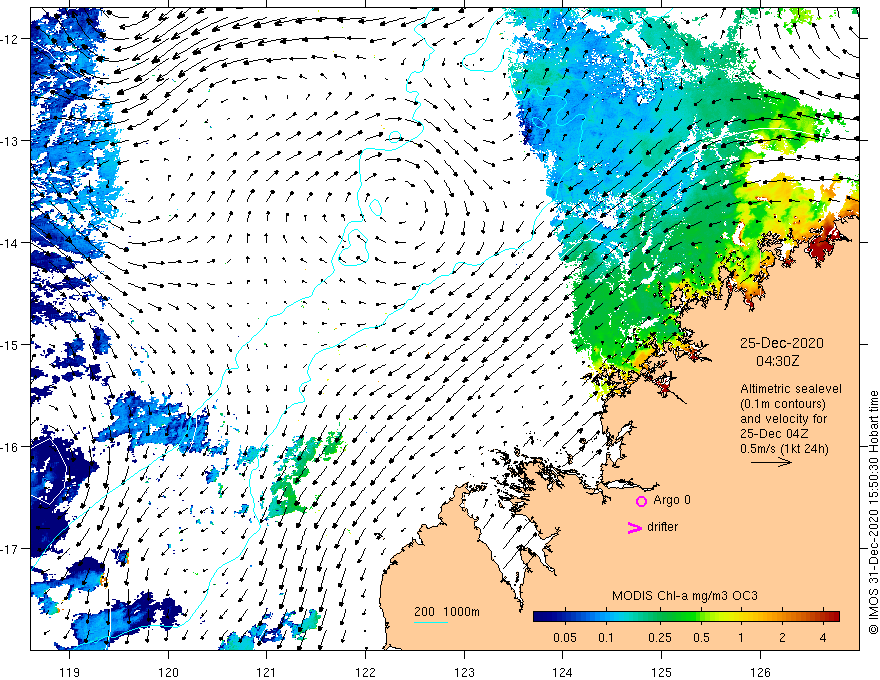This screenshot has height=680, width=880.
Task: Click the cyan 200 1000m contour legend line
Action: (x=431, y=622)
